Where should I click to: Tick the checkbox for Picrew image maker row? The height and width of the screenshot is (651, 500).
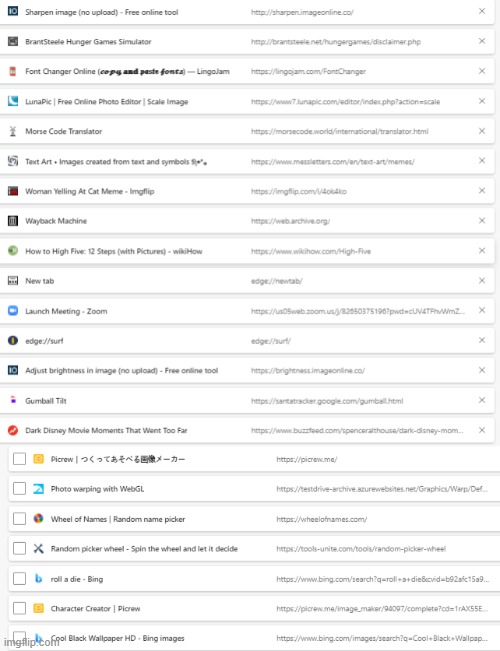pos(19,459)
